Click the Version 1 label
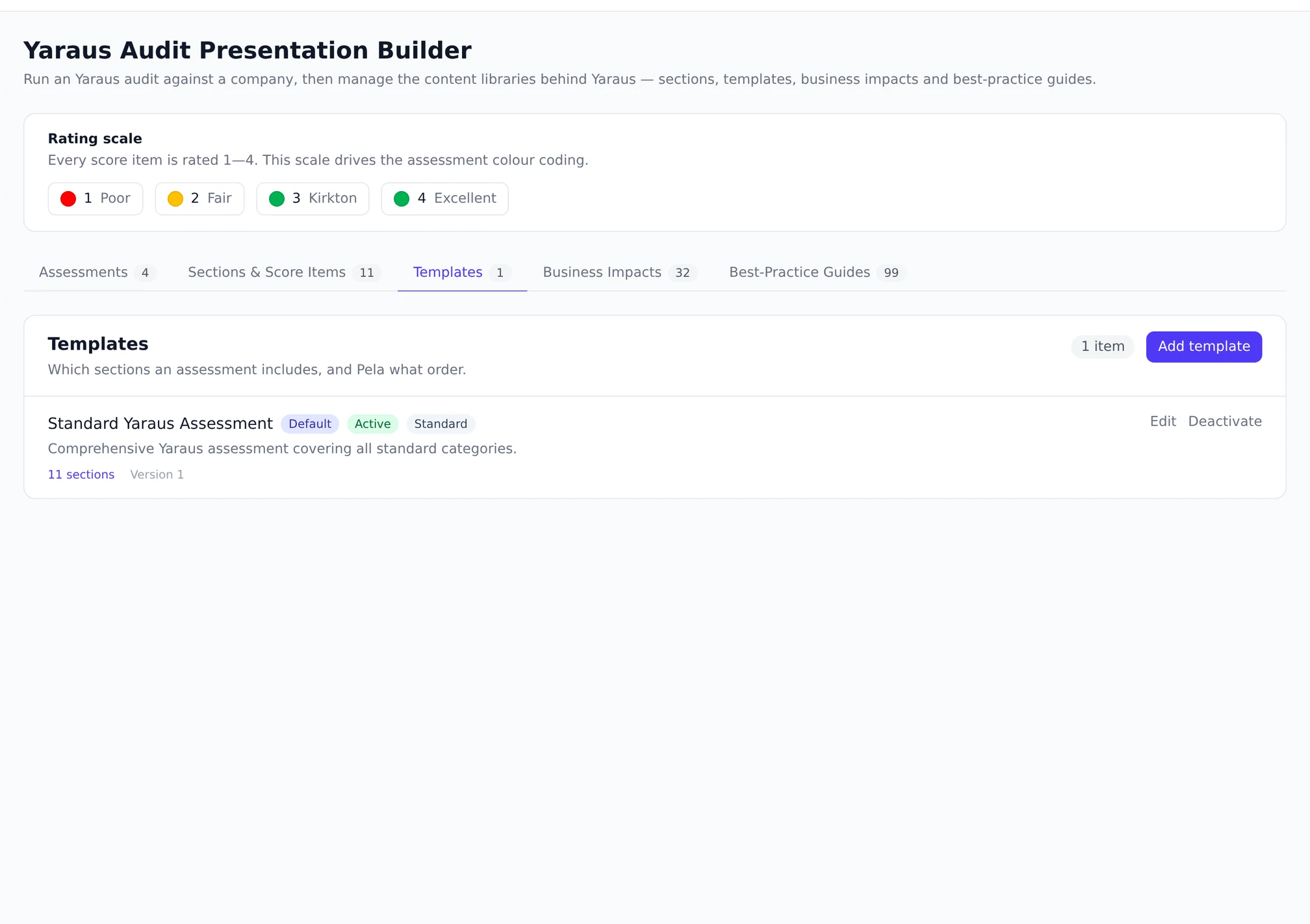 point(157,474)
